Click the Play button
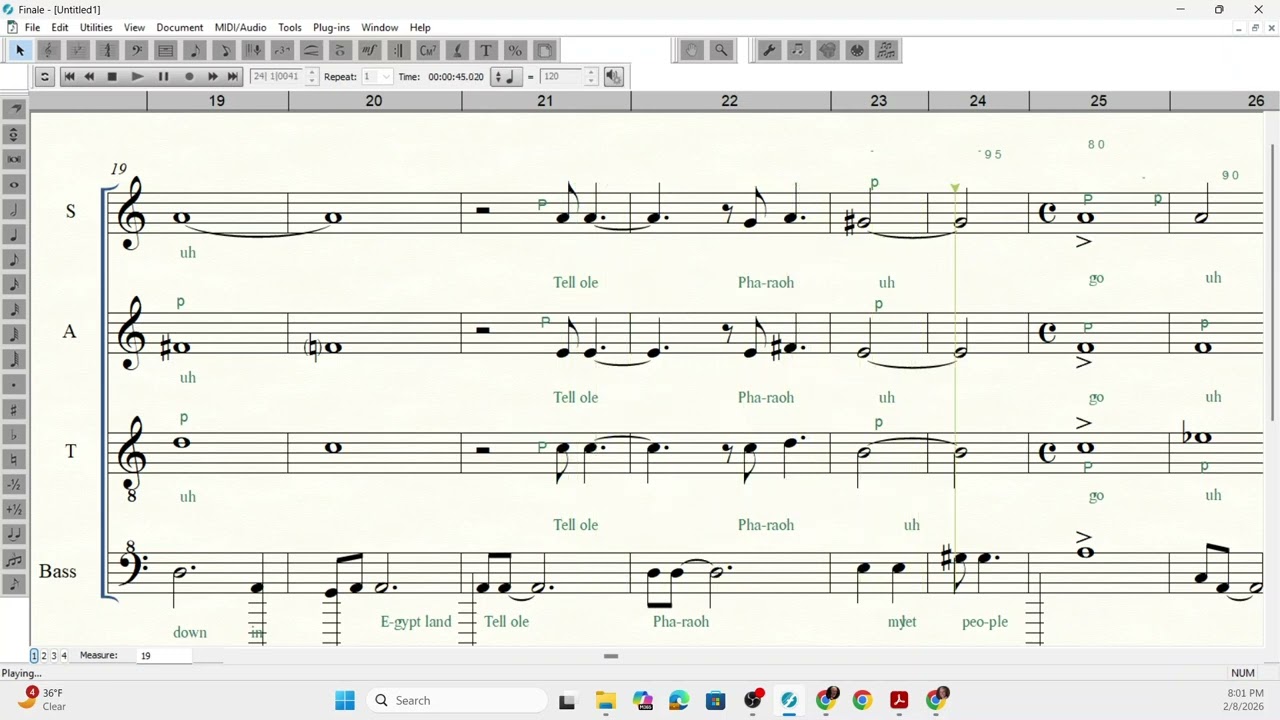This screenshot has height=720, width=1280. [137, 76]
